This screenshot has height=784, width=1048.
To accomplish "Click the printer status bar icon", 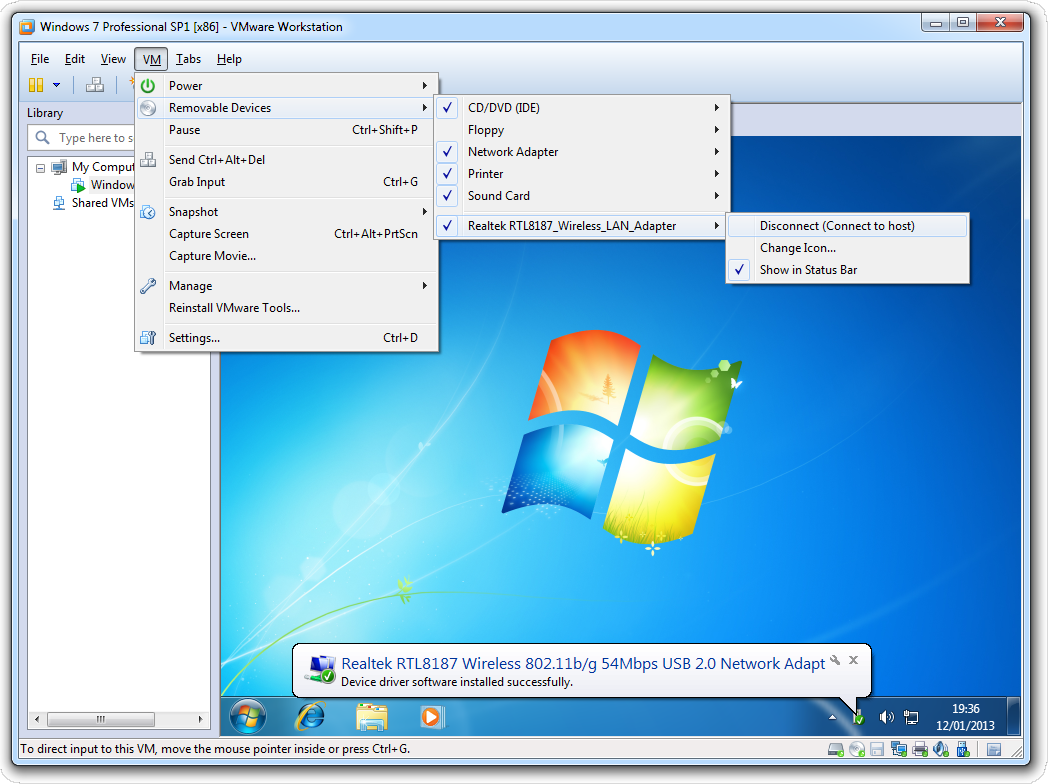I will 918,749.
